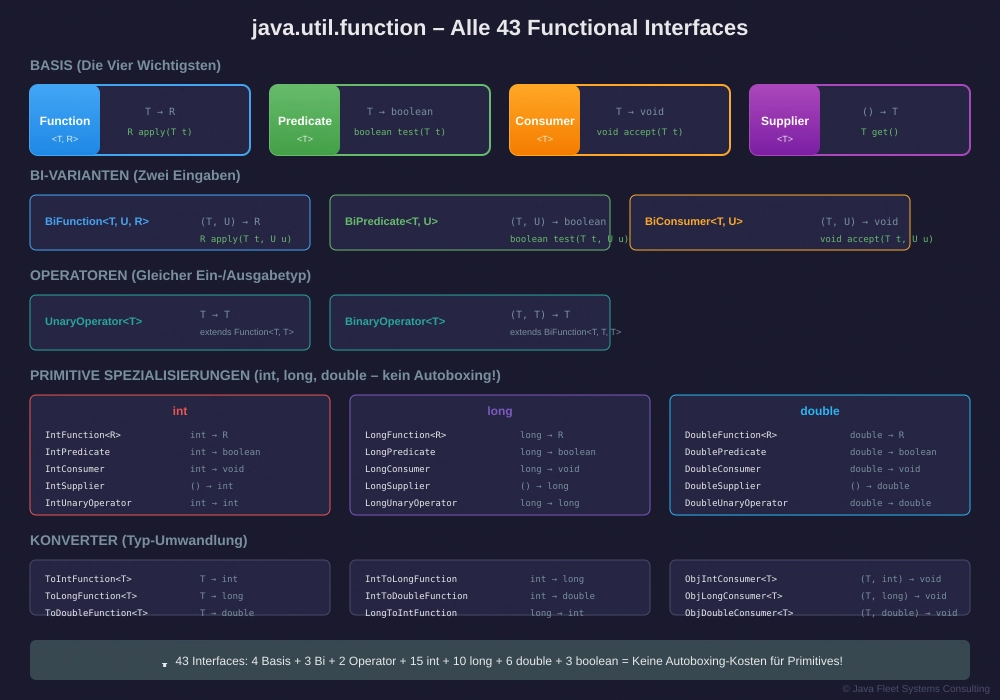Click the BiPredicate<T, U> label
This screenshot has height=700, width=1000.
(391, 222)
